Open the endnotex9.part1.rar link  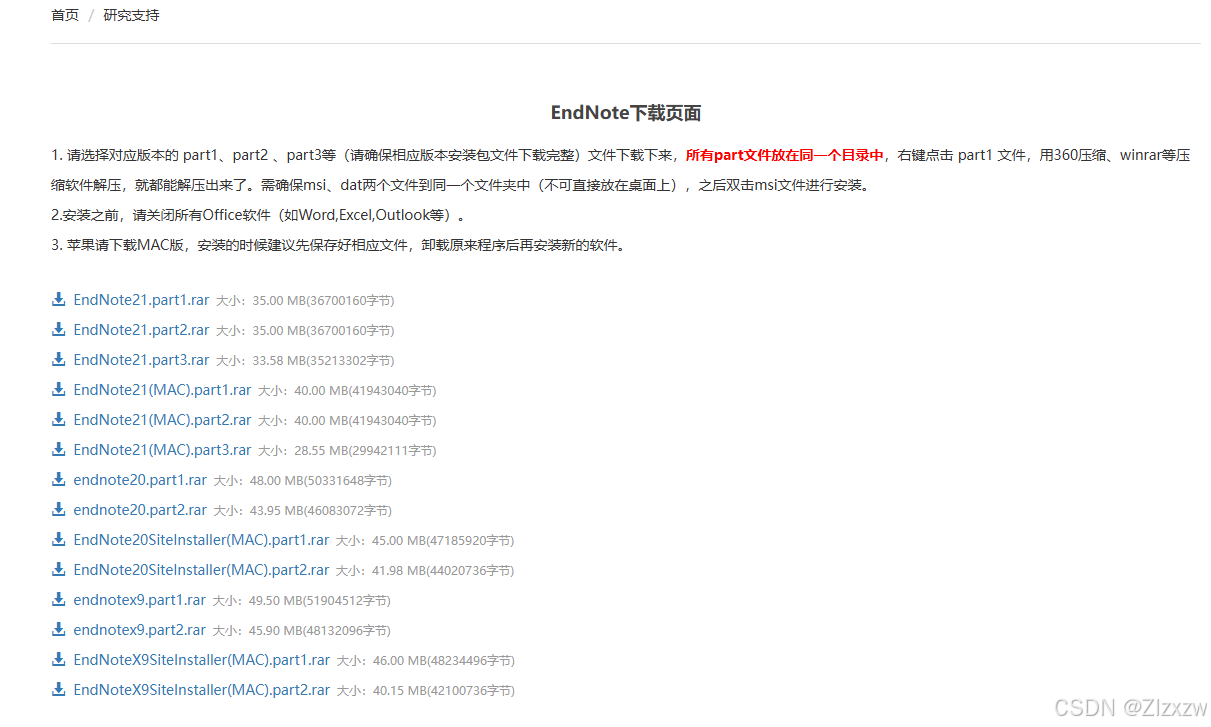pyautogui.click(x=139, y=600)
